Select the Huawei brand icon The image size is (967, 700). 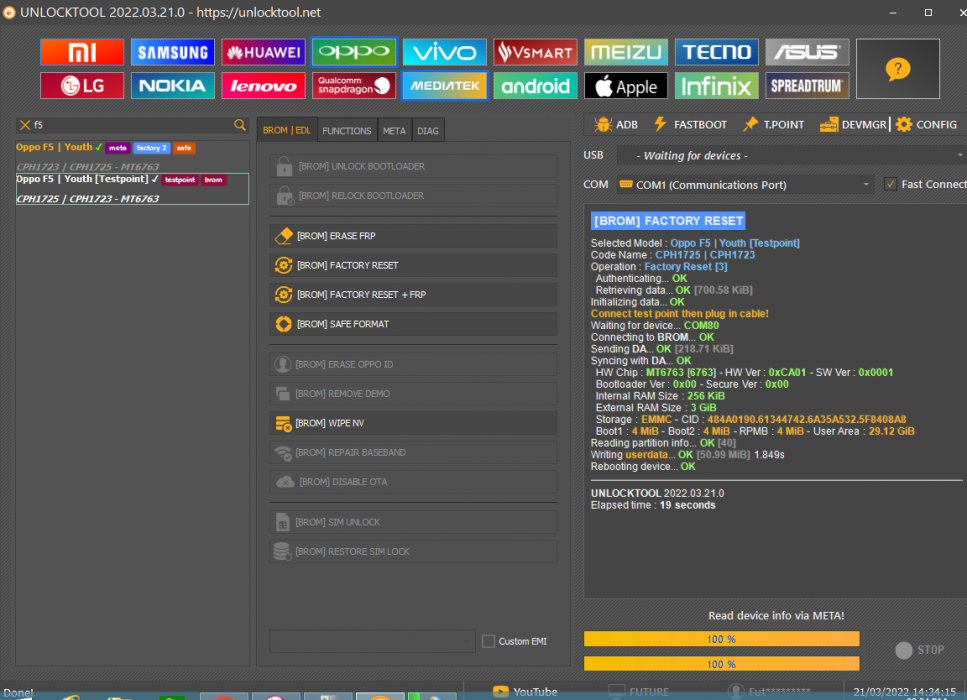[x=263, y=52]
